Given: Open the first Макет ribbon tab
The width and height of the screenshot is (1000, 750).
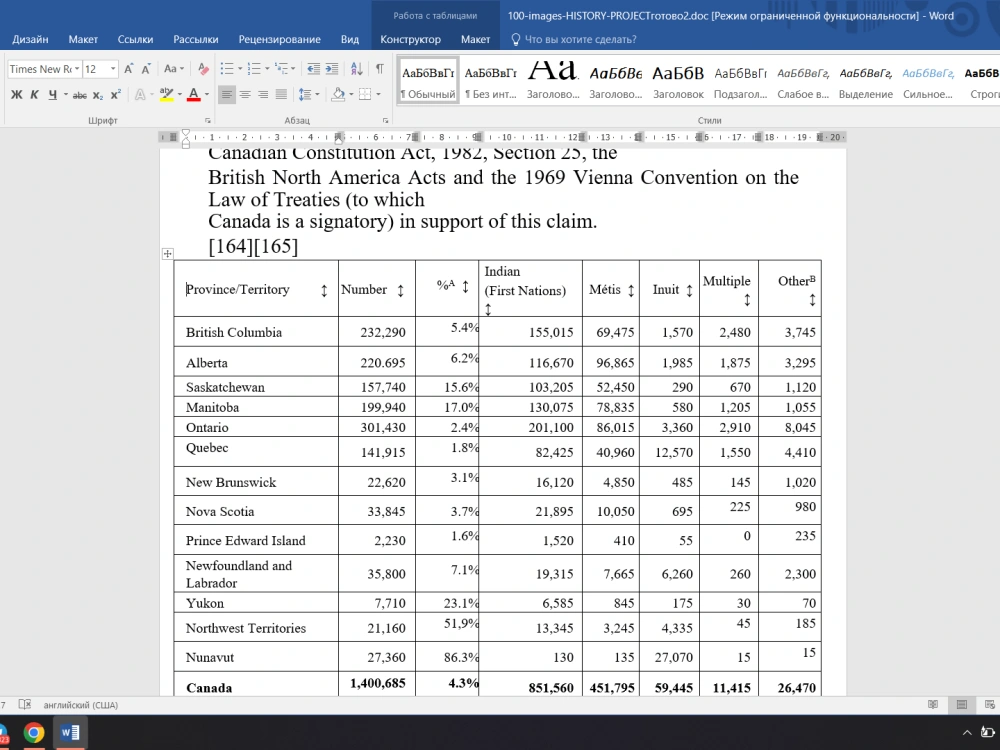Looking at the screenshot, I should 83,39.
